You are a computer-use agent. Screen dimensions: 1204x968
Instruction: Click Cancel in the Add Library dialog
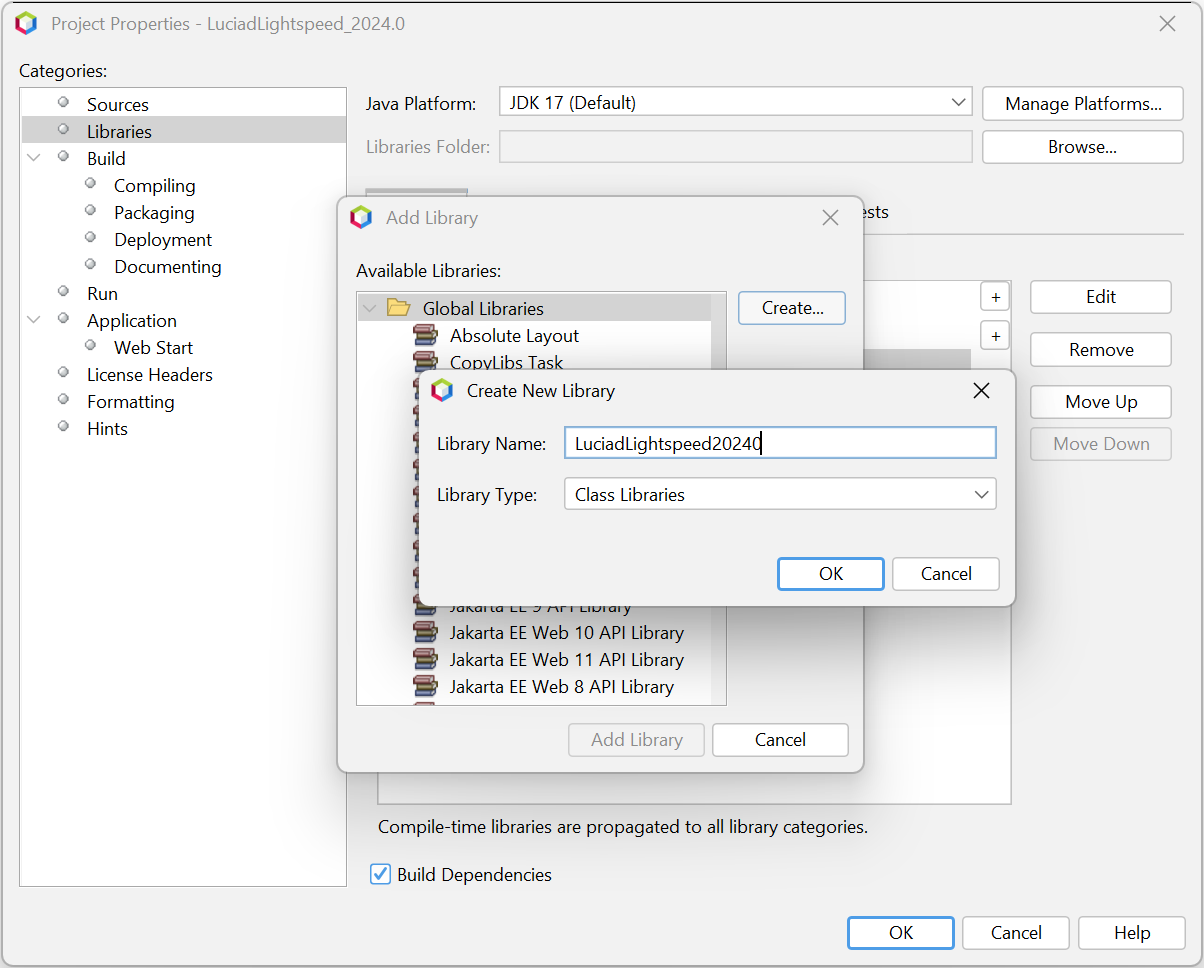(x=780, y=740)
